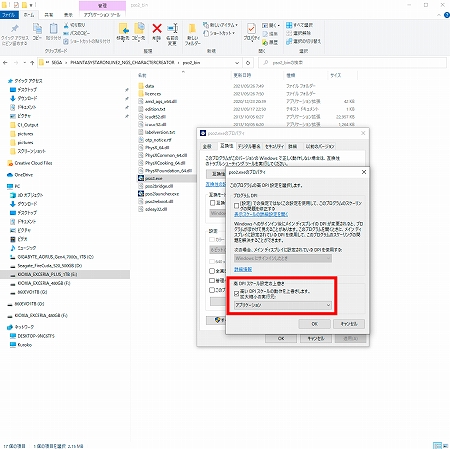Click the rename icon in the ribbon
The image size is (450, 449).
click(172, 28)
